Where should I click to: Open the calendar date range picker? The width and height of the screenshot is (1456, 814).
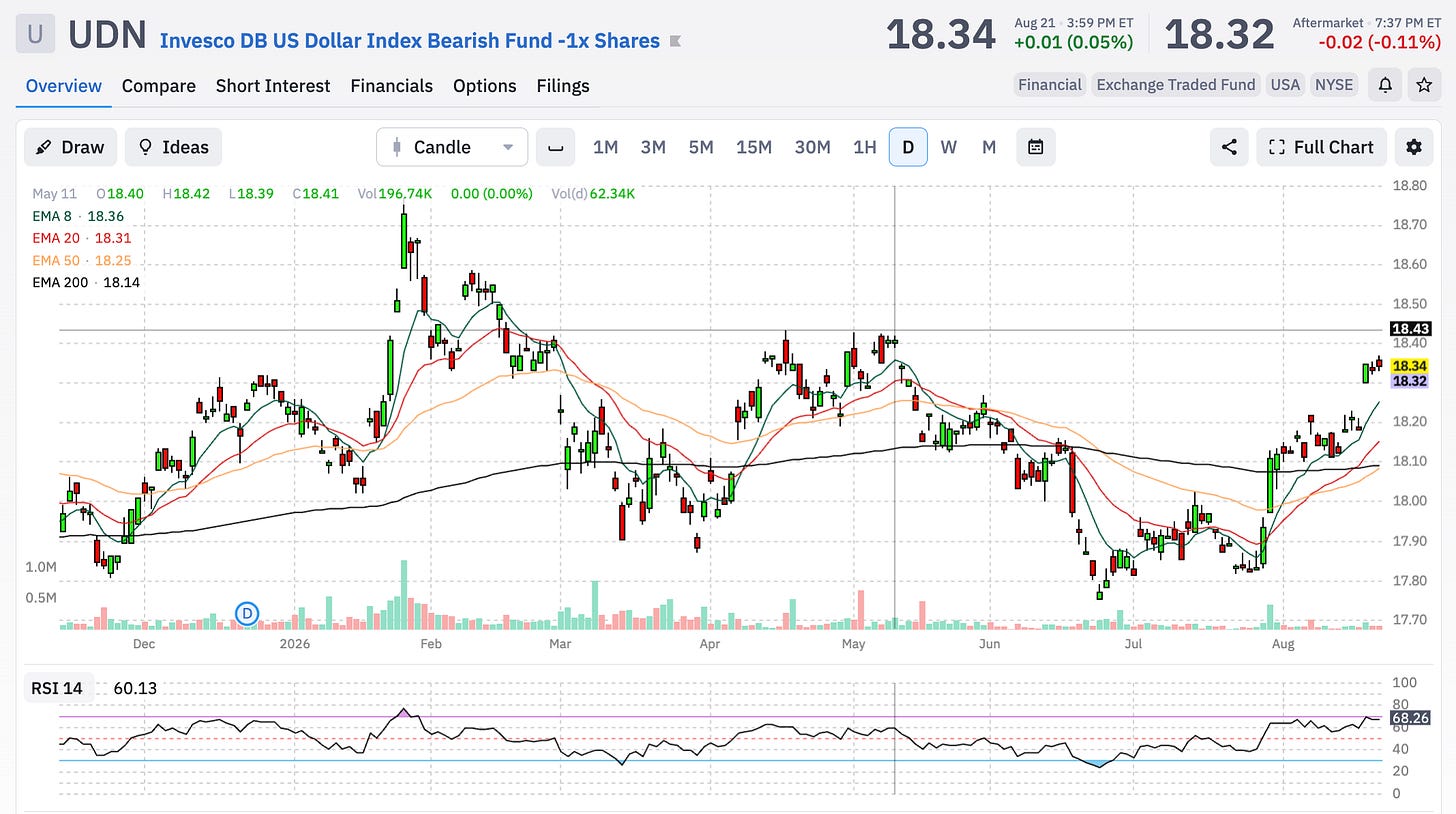point(1036,147)
